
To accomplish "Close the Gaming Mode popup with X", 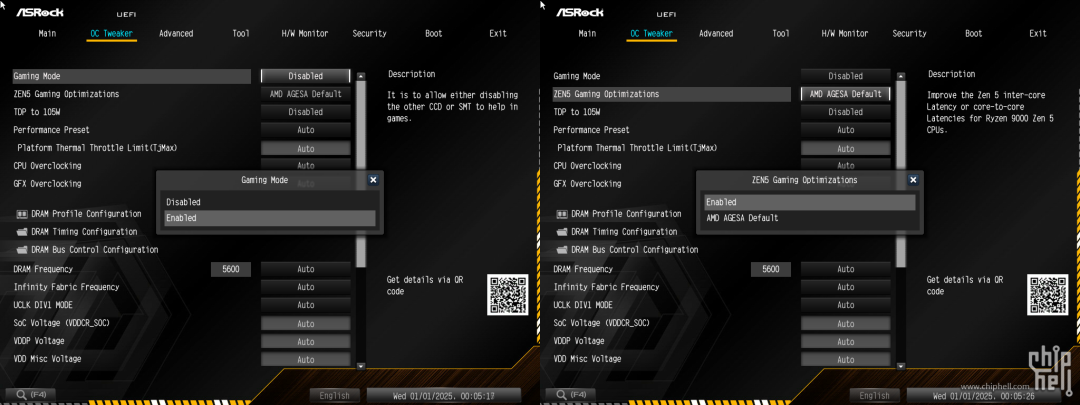I will click(373, 180).
